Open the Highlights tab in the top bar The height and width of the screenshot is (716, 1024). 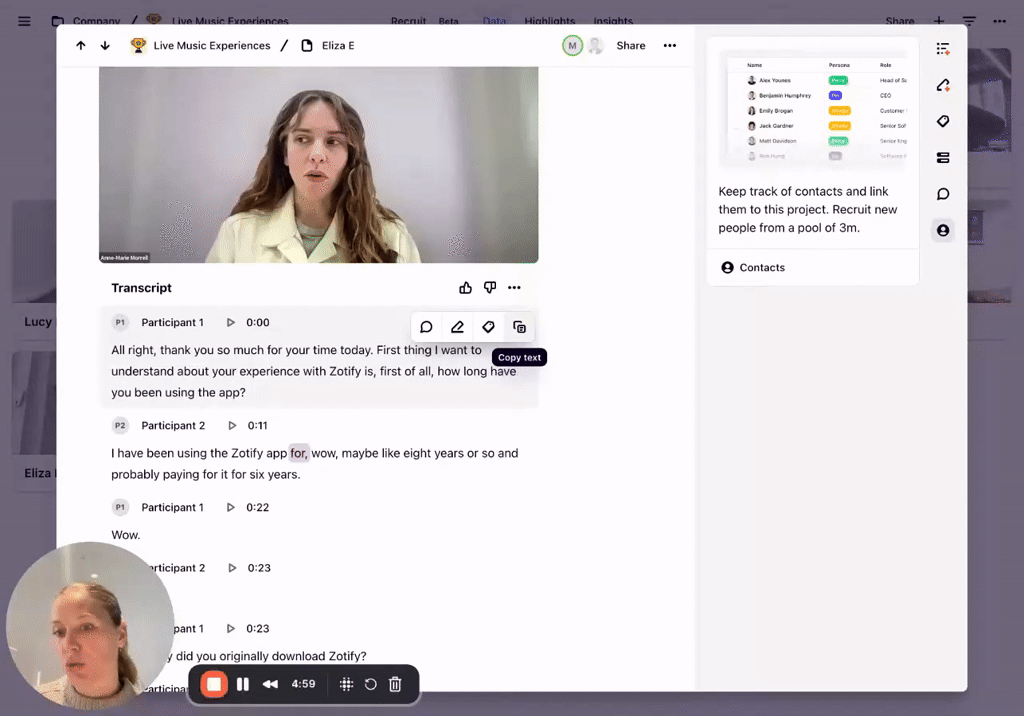[549, 21]
